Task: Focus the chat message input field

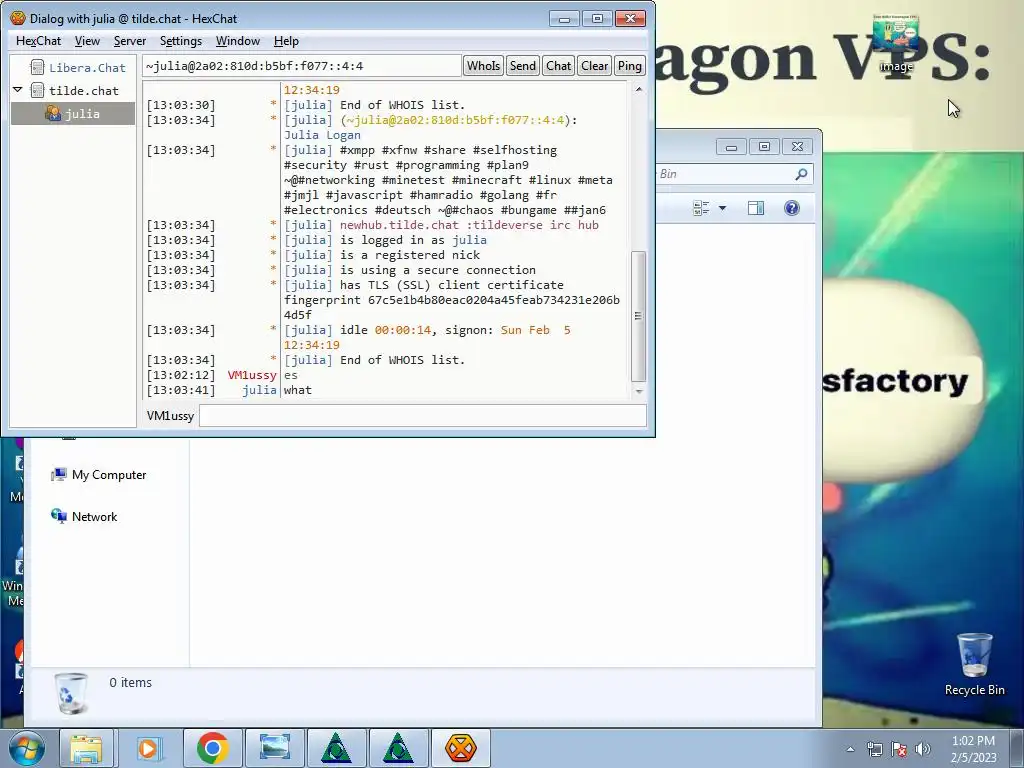Action: [423, 416]
